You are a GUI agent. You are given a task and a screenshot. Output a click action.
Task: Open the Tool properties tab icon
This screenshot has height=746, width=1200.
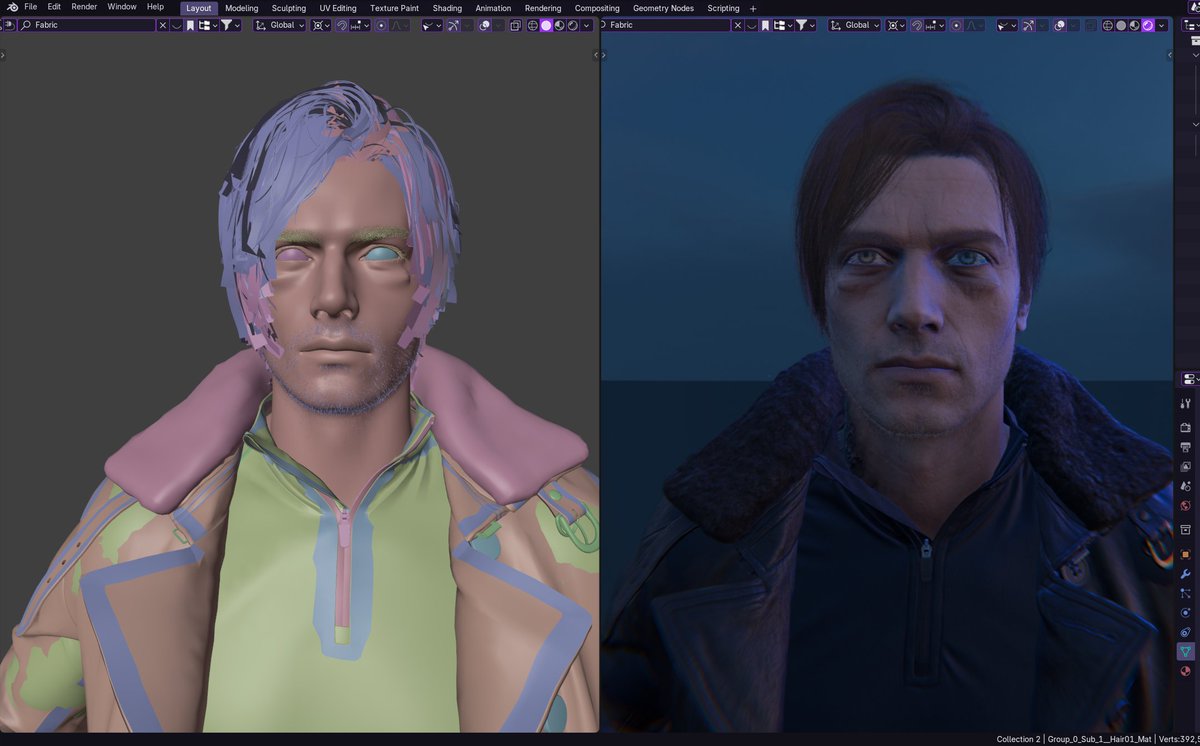click(x=1185, y=403)
